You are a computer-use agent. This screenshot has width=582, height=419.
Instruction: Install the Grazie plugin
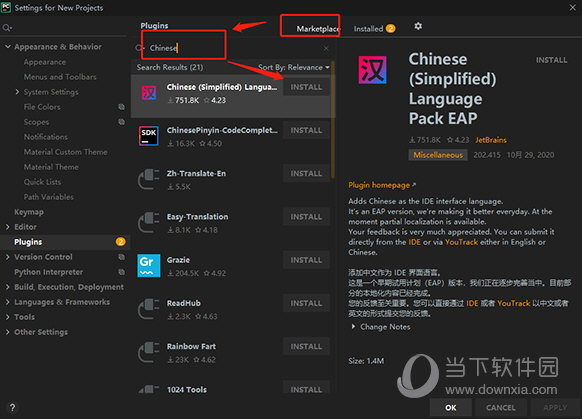(x=306, y=260)
